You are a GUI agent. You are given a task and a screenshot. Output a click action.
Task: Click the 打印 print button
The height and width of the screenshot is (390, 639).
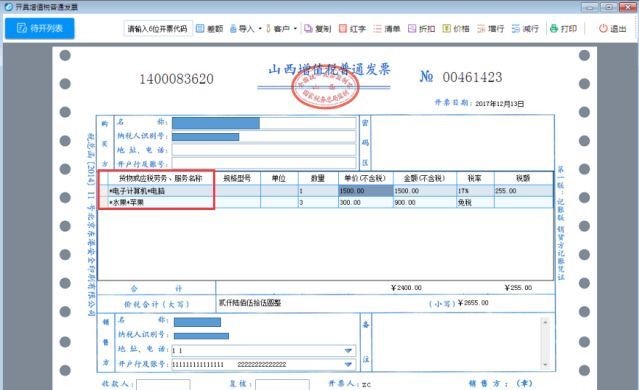(564, 29)
